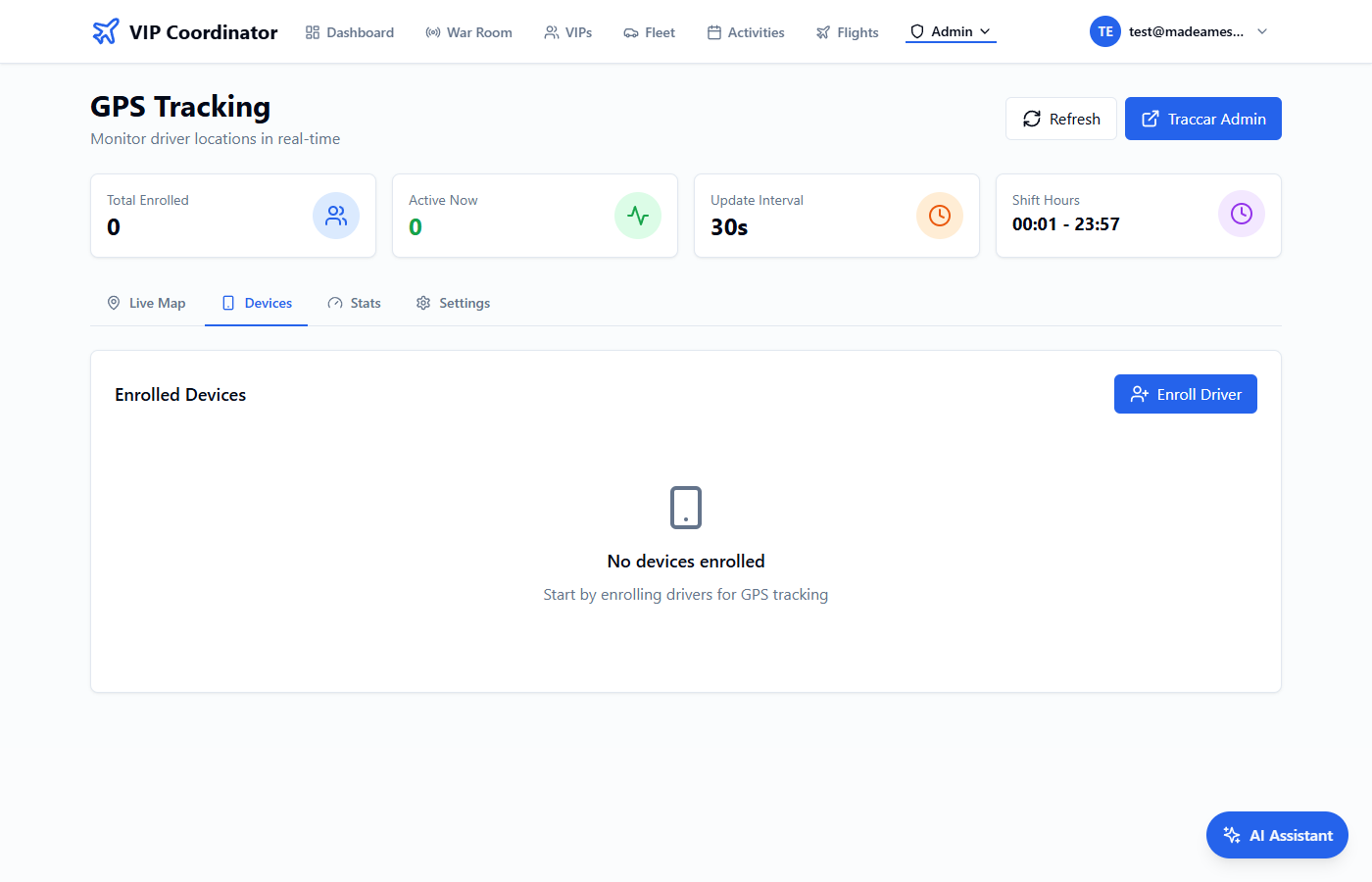This screenshot has height=882, width=1372.
Task: Refresh the GPS tracking data
Action: coord(1061,119)
